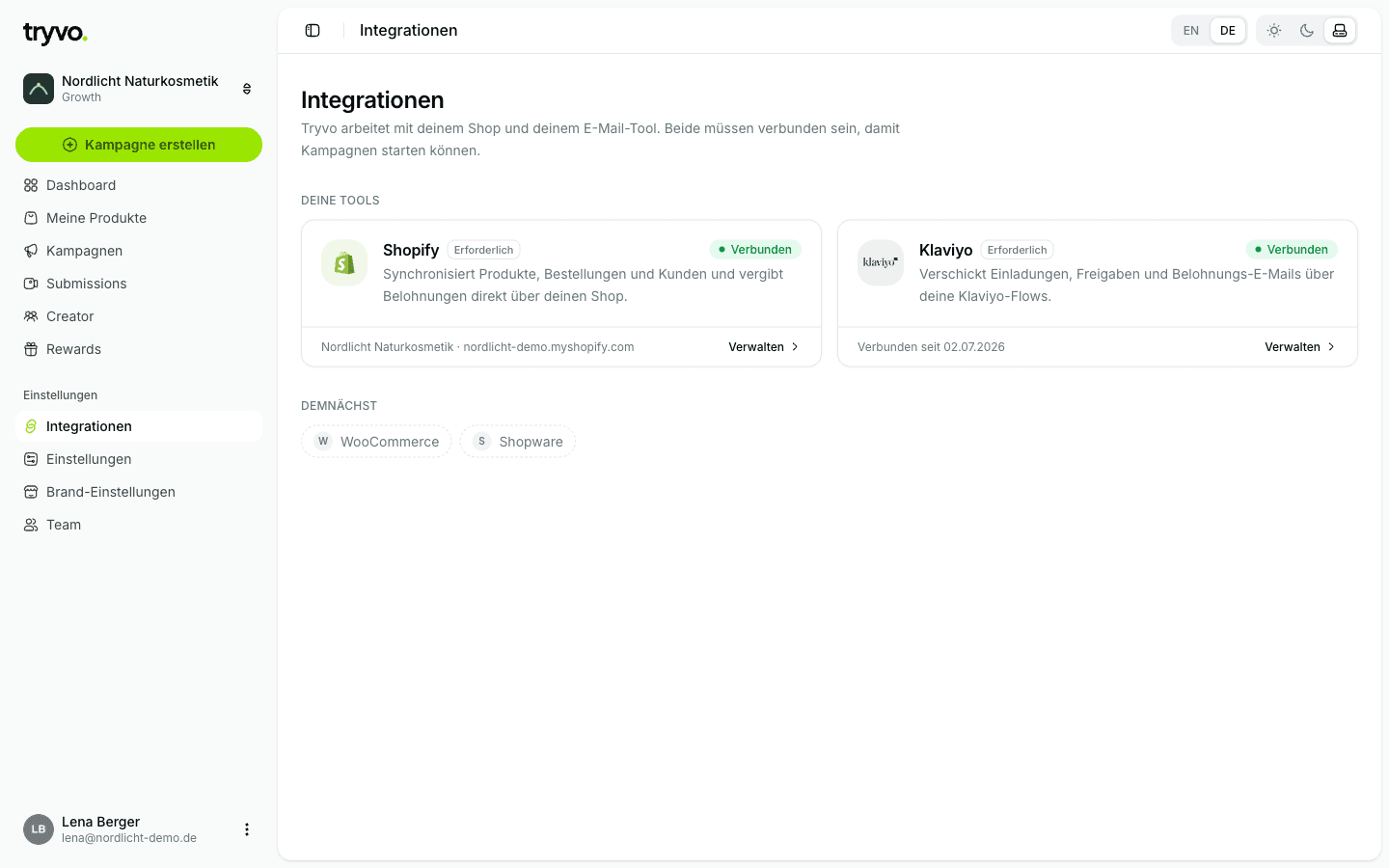Viewport: 1389px width, 868px height.
Task: Click 'Verbunden seit 02.07.2026' text
Action: tap(931, 347)
